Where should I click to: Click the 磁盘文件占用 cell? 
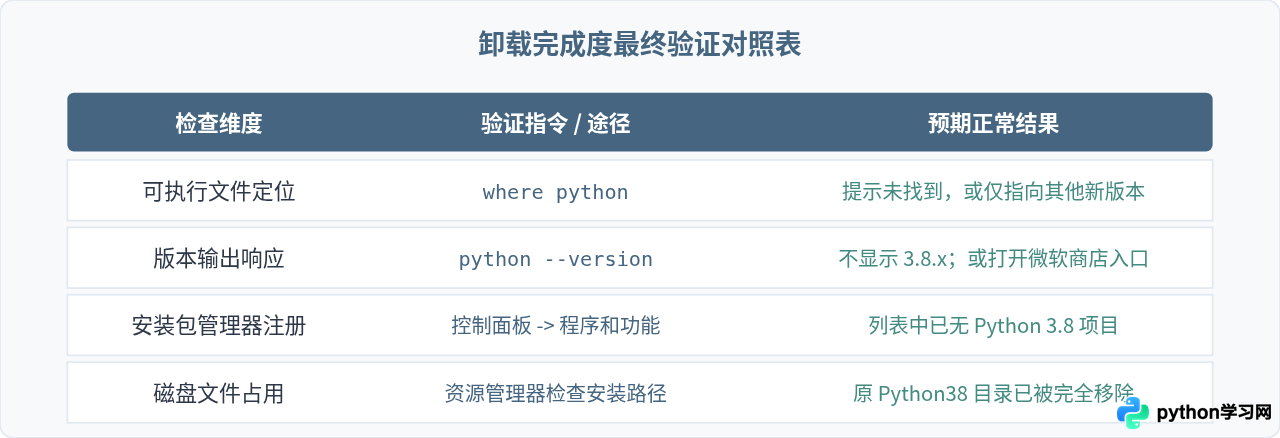219,393
